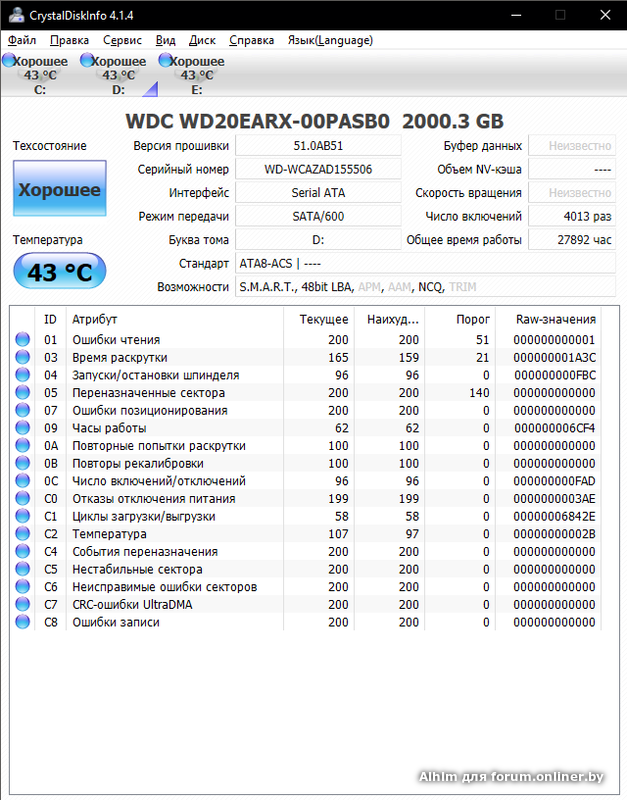
Task: Select threshold value 140
Action: [x=480, y=393]
